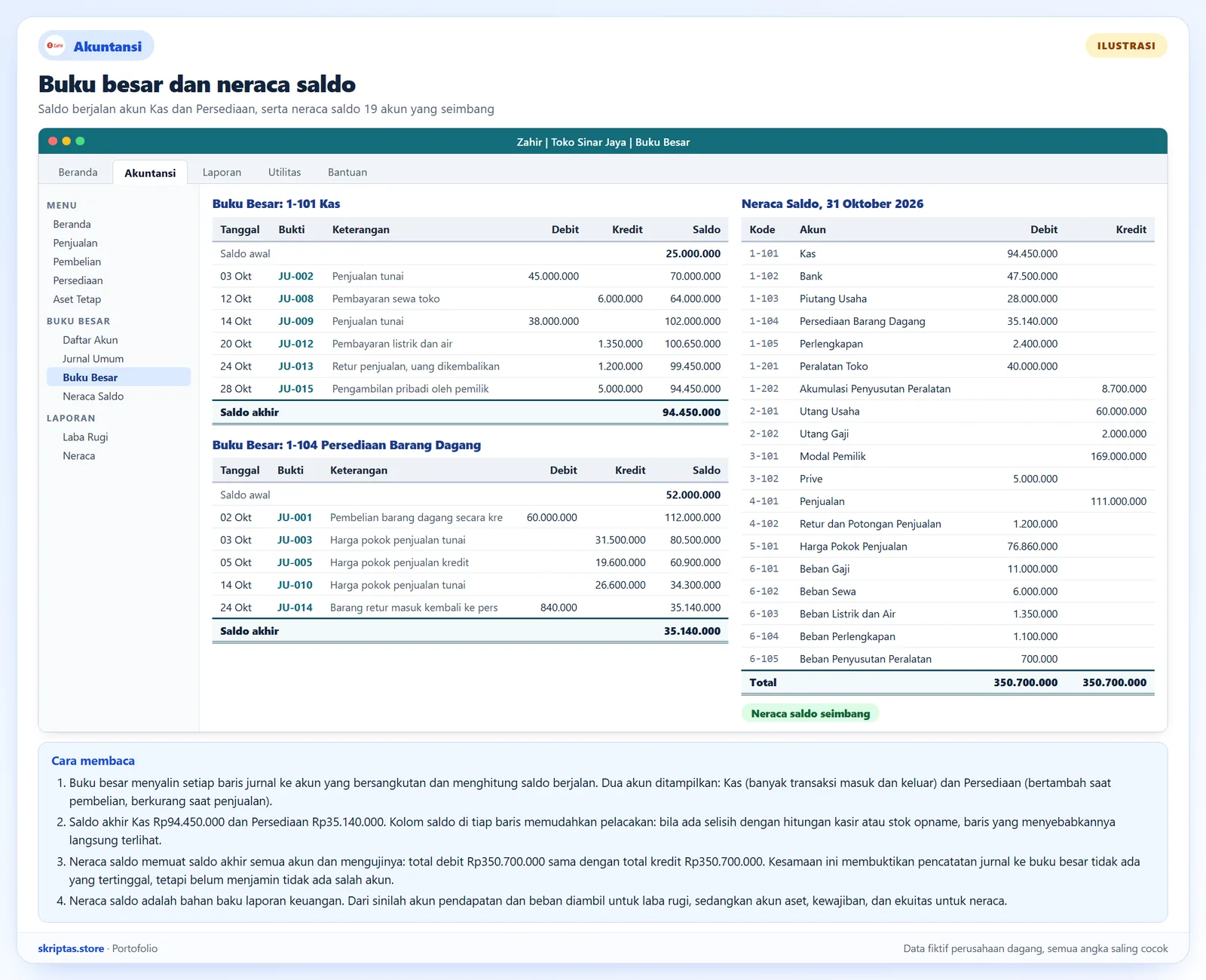This screenshot has height=980, width=1206.
Task: Select the Harga Pokok Penjualan account row
Action: [947, 547]
